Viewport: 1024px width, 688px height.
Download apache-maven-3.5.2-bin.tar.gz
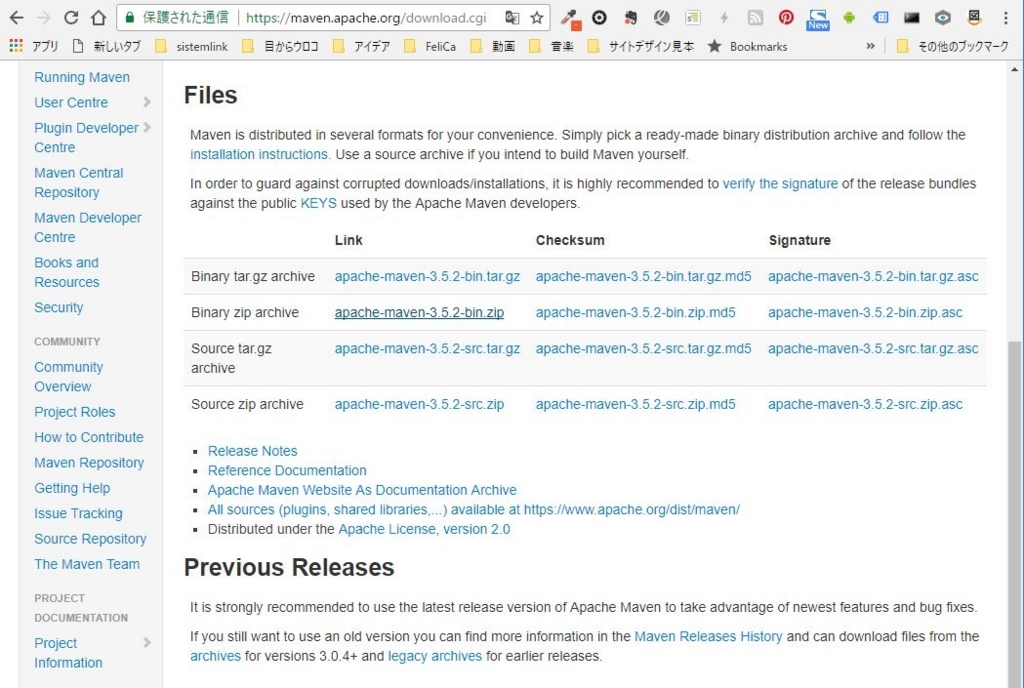click(427, 277)
